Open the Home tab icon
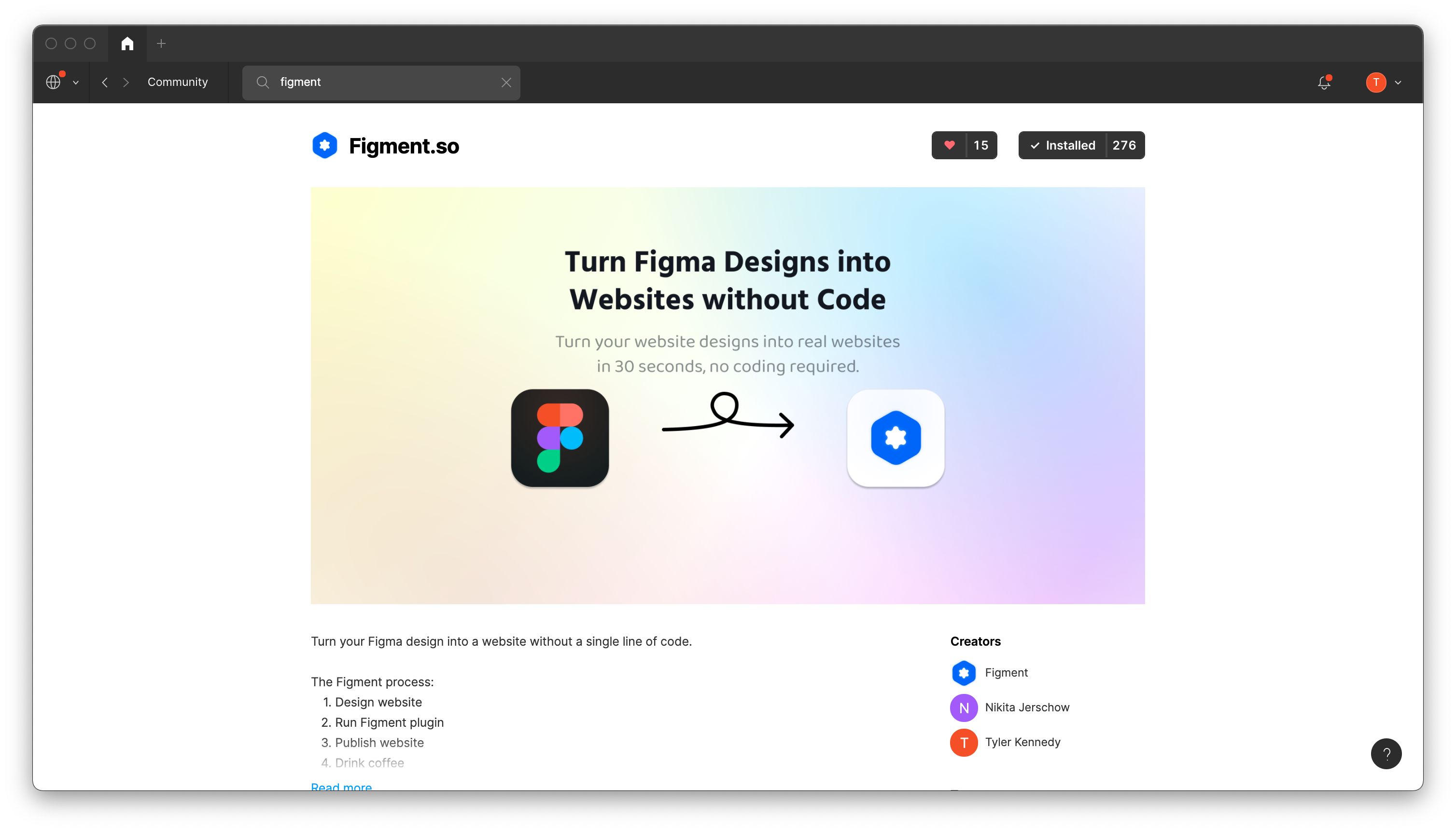This screenshot has height=831, width=1456. [x=127, y=43]
